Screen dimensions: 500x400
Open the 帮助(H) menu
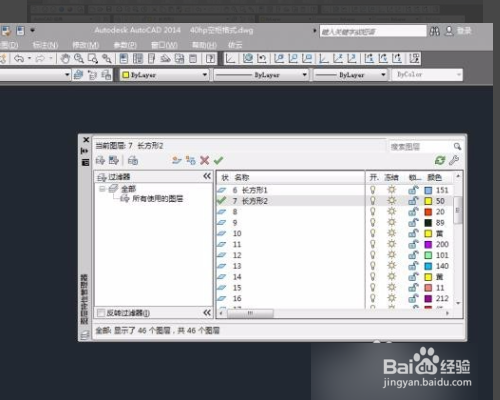coord(204,45)
